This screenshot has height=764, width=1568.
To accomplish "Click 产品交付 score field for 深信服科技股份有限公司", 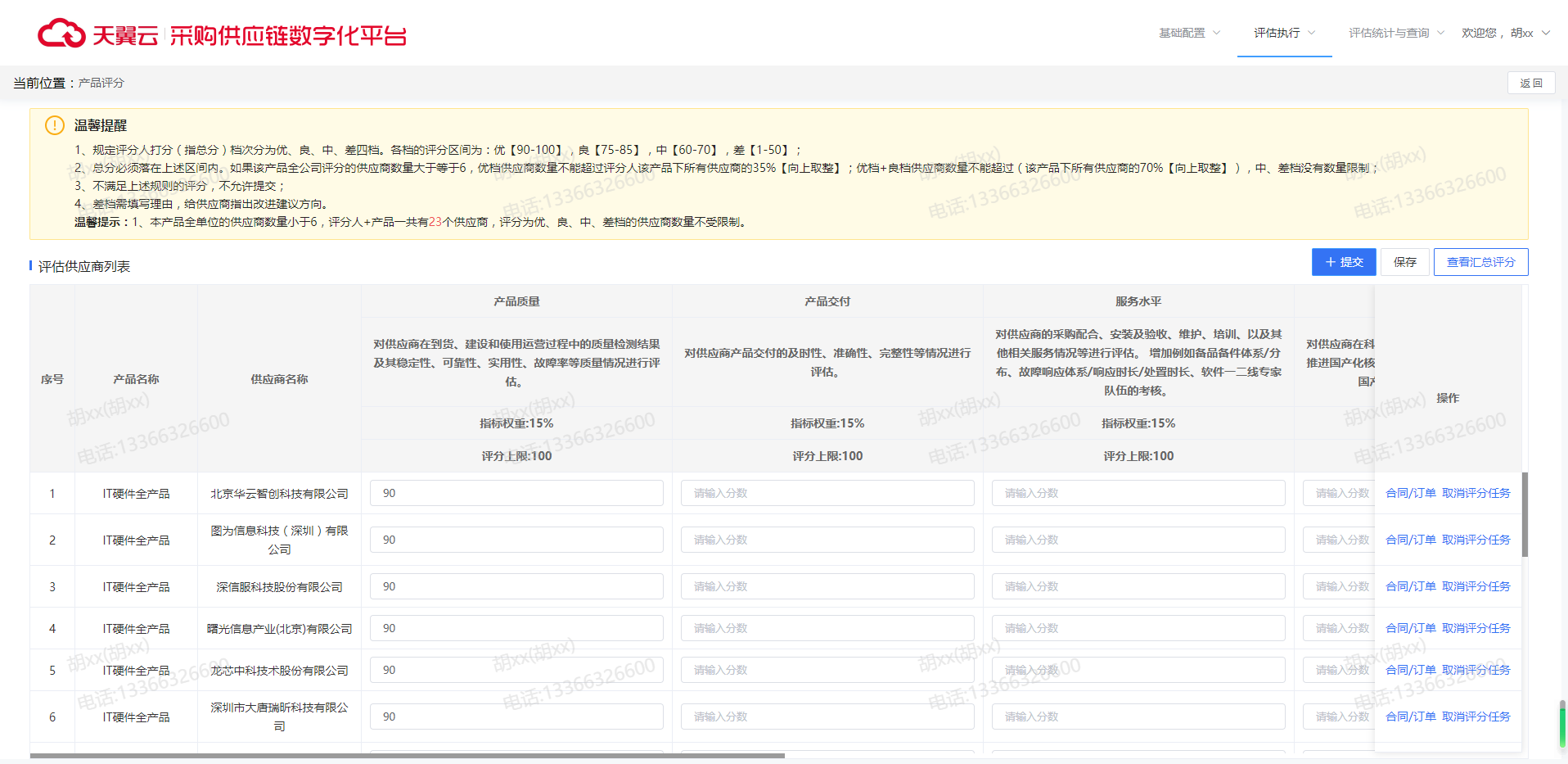I will [827, 586].
